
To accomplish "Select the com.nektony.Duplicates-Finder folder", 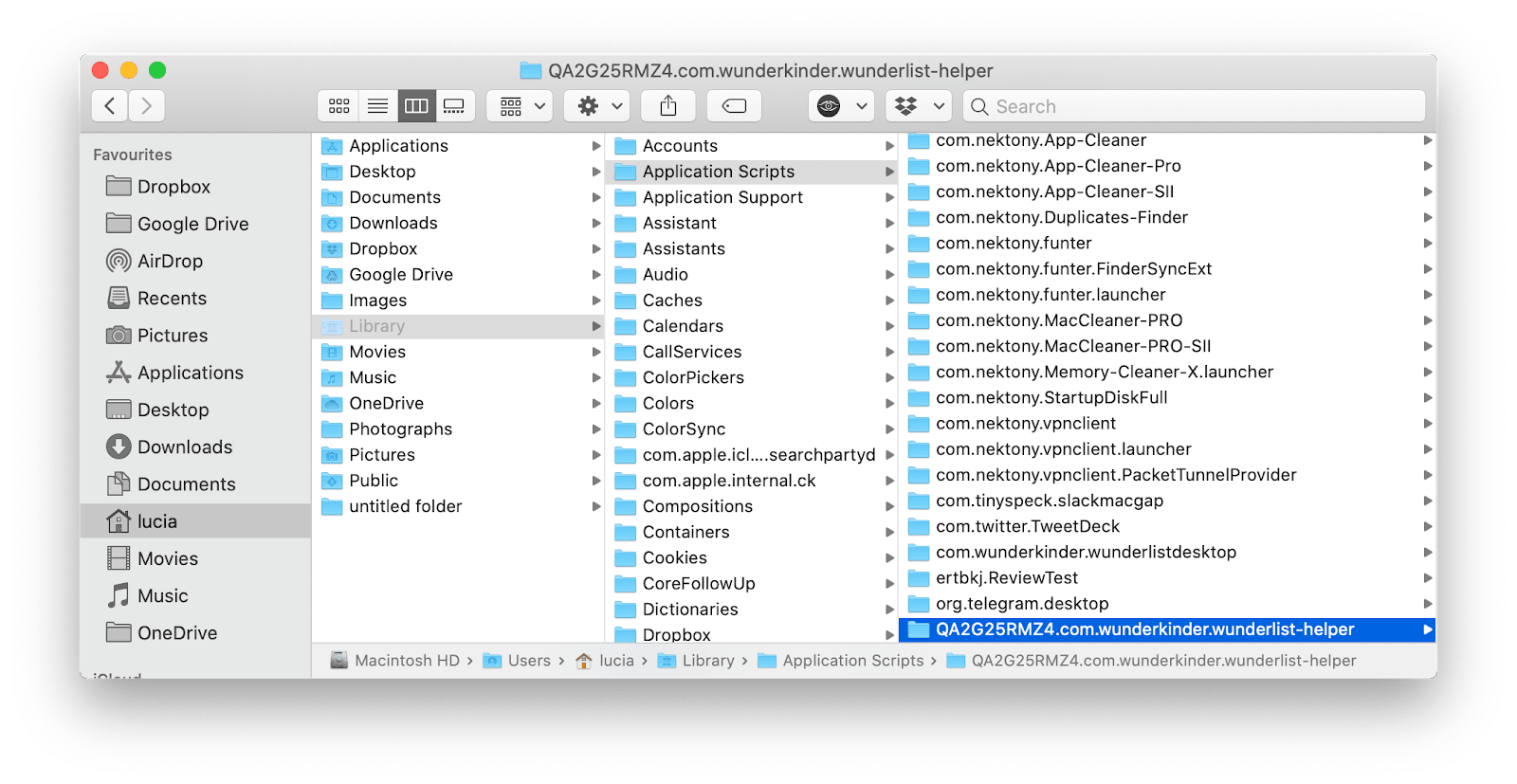I will pos(1167,217).
